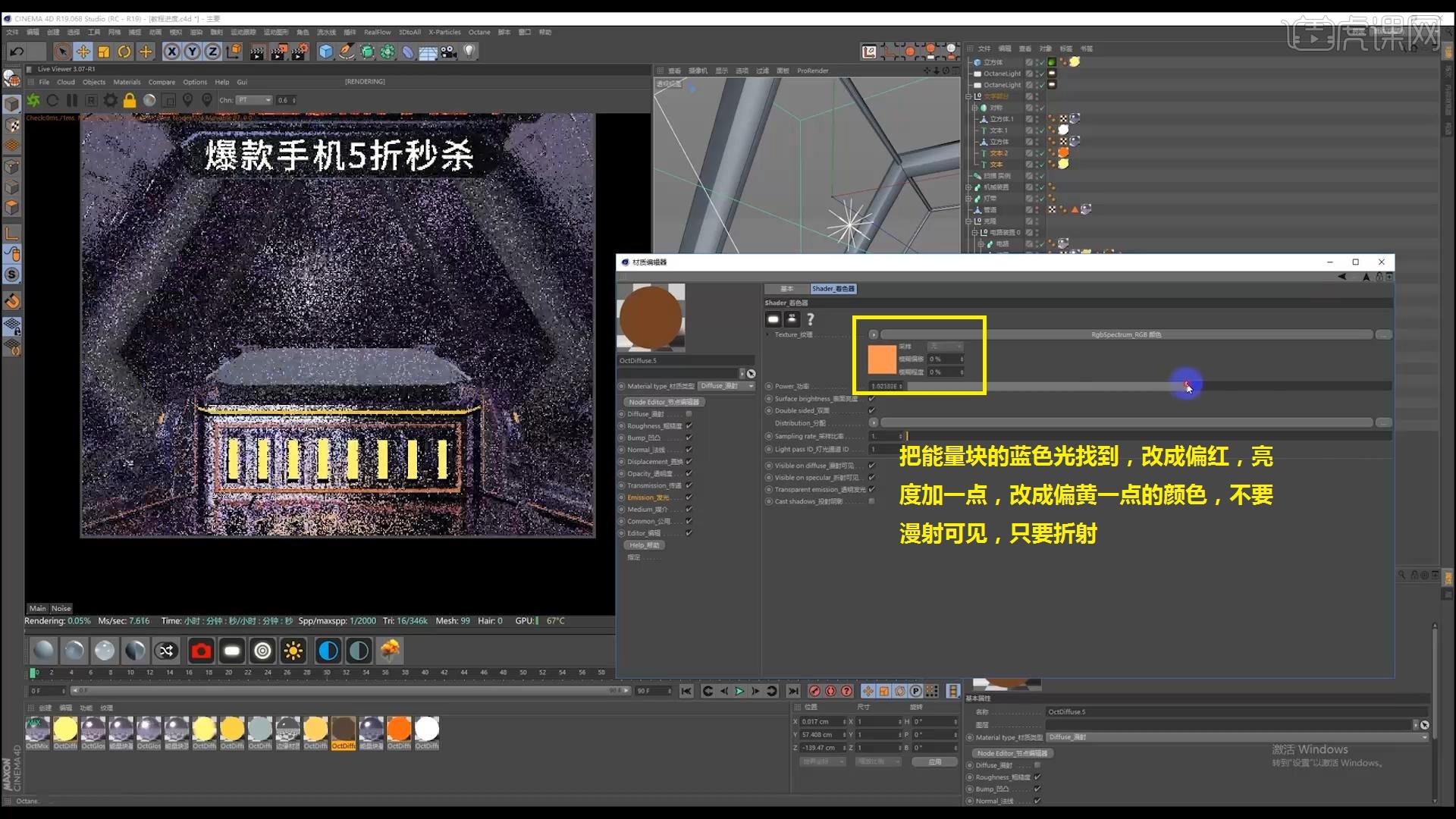Toggle the X axis lock in main toolbar
The image size is (1456, 819).
(173, 52)
